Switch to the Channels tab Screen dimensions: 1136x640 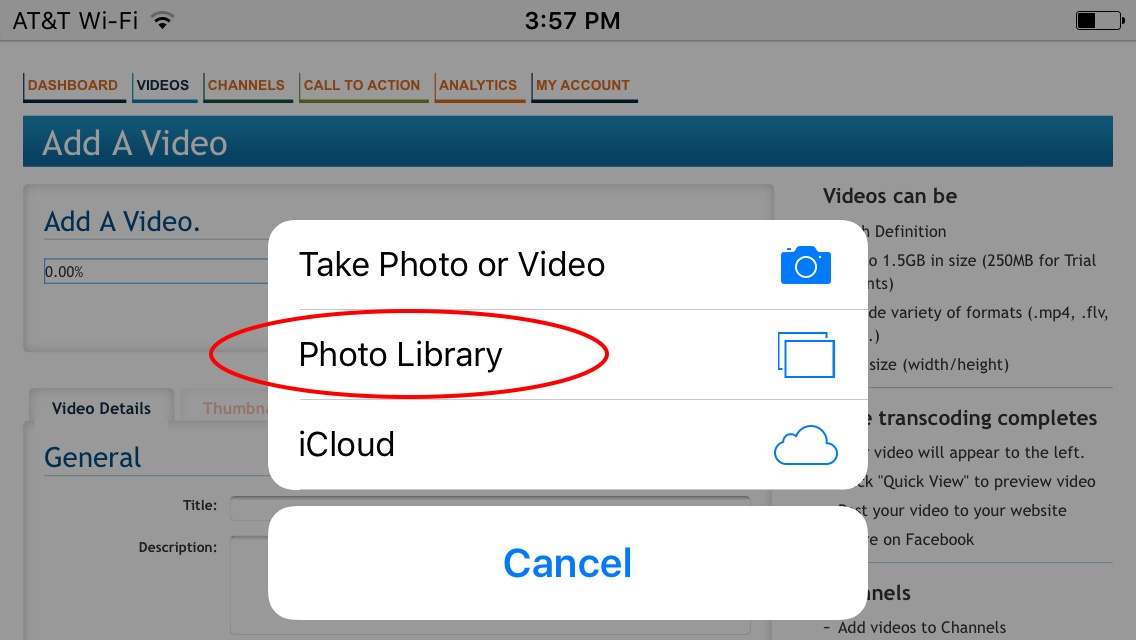pos(247,86)
